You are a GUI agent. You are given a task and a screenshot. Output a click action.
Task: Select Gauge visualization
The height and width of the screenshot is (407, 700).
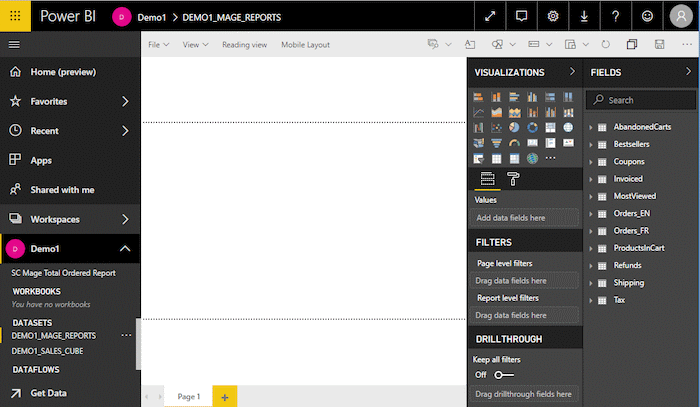tap(514, 143)
